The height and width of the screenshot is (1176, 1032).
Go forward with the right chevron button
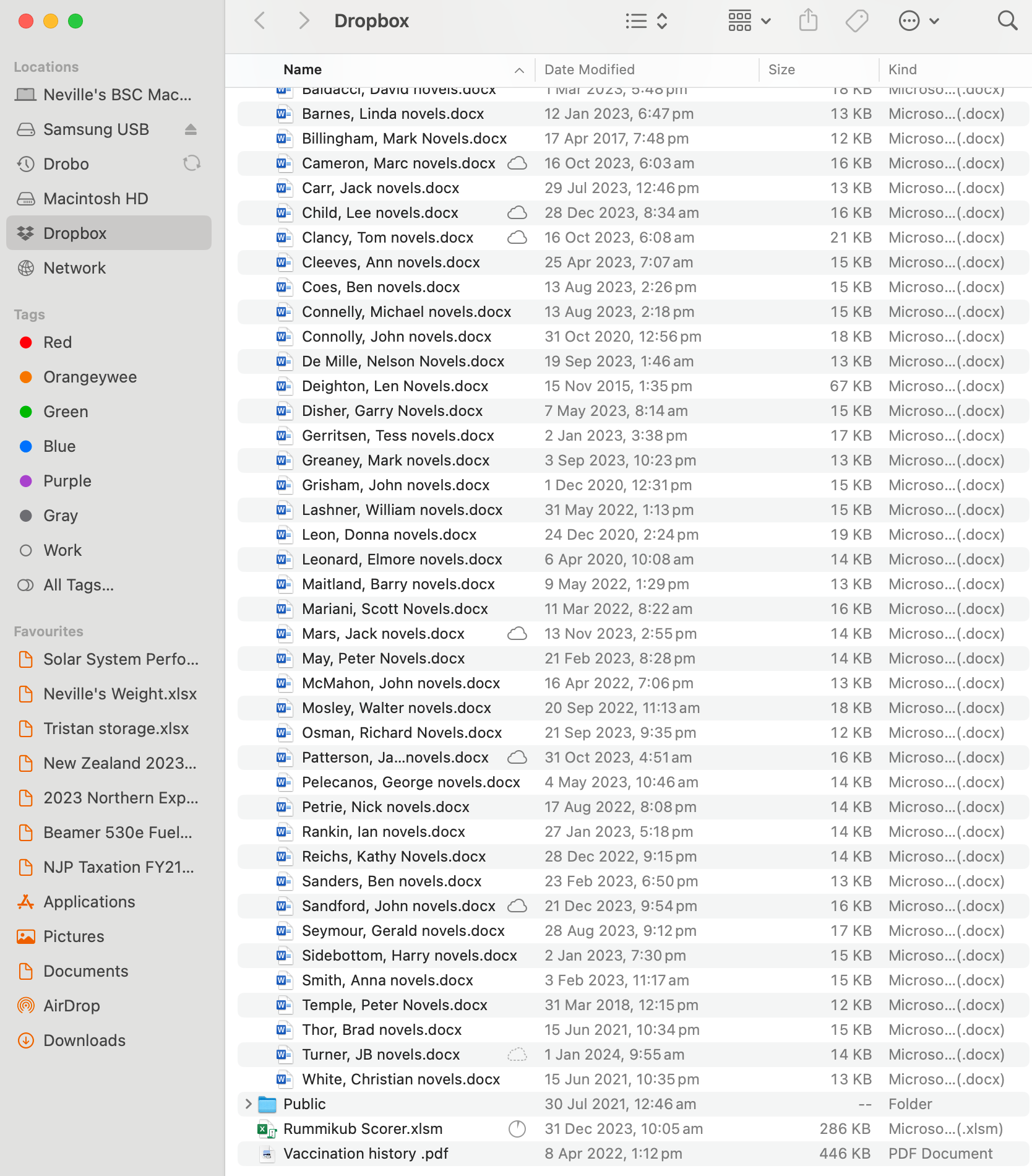(x=304, y=21)
